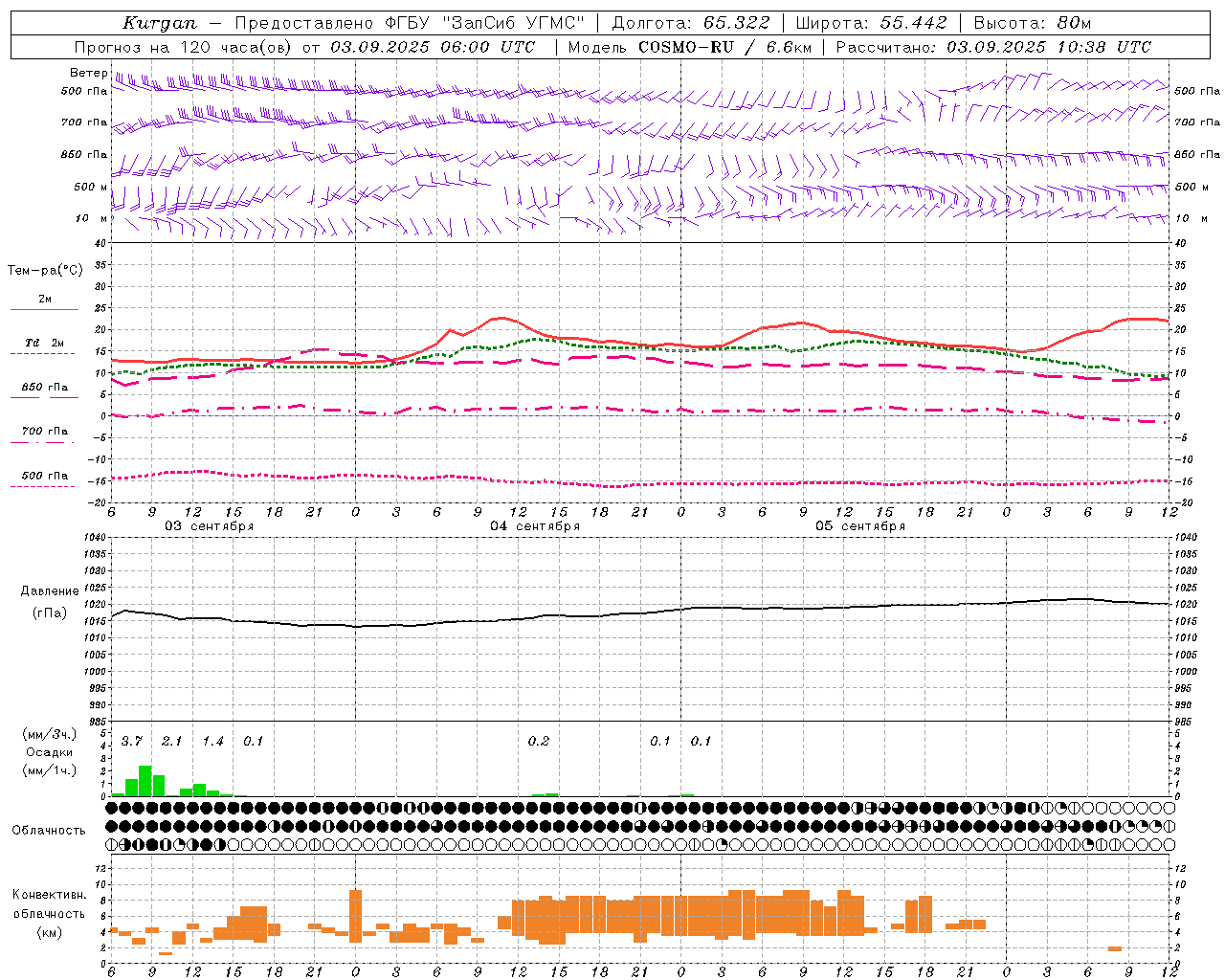This screenshot has width=1225, height=980.
Task: Click the dotted pink line sample under the 500 гПа legend
Action: [x=42, y=487]
